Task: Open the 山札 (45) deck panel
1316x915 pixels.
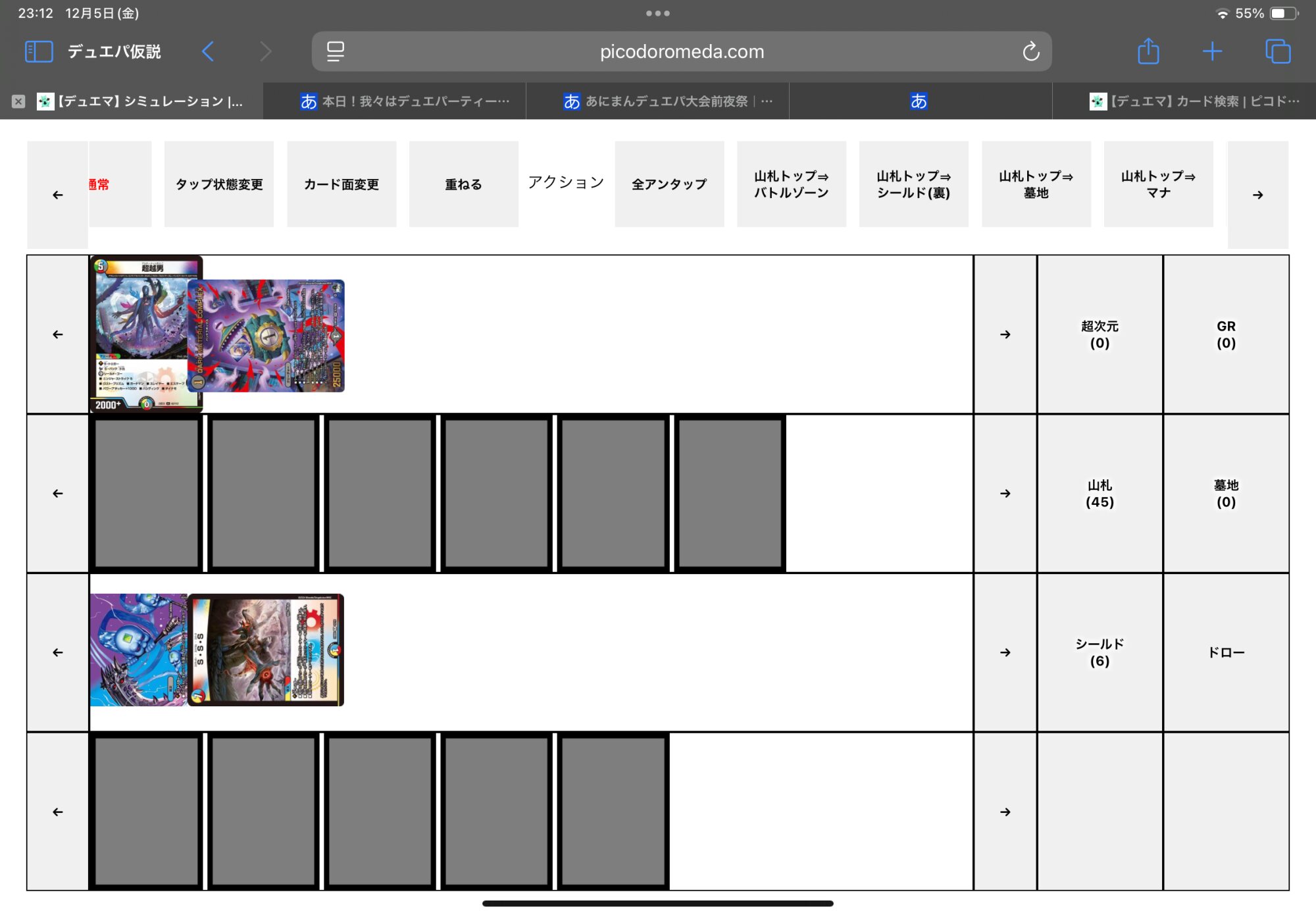Action: click(x=1100, y=494)
